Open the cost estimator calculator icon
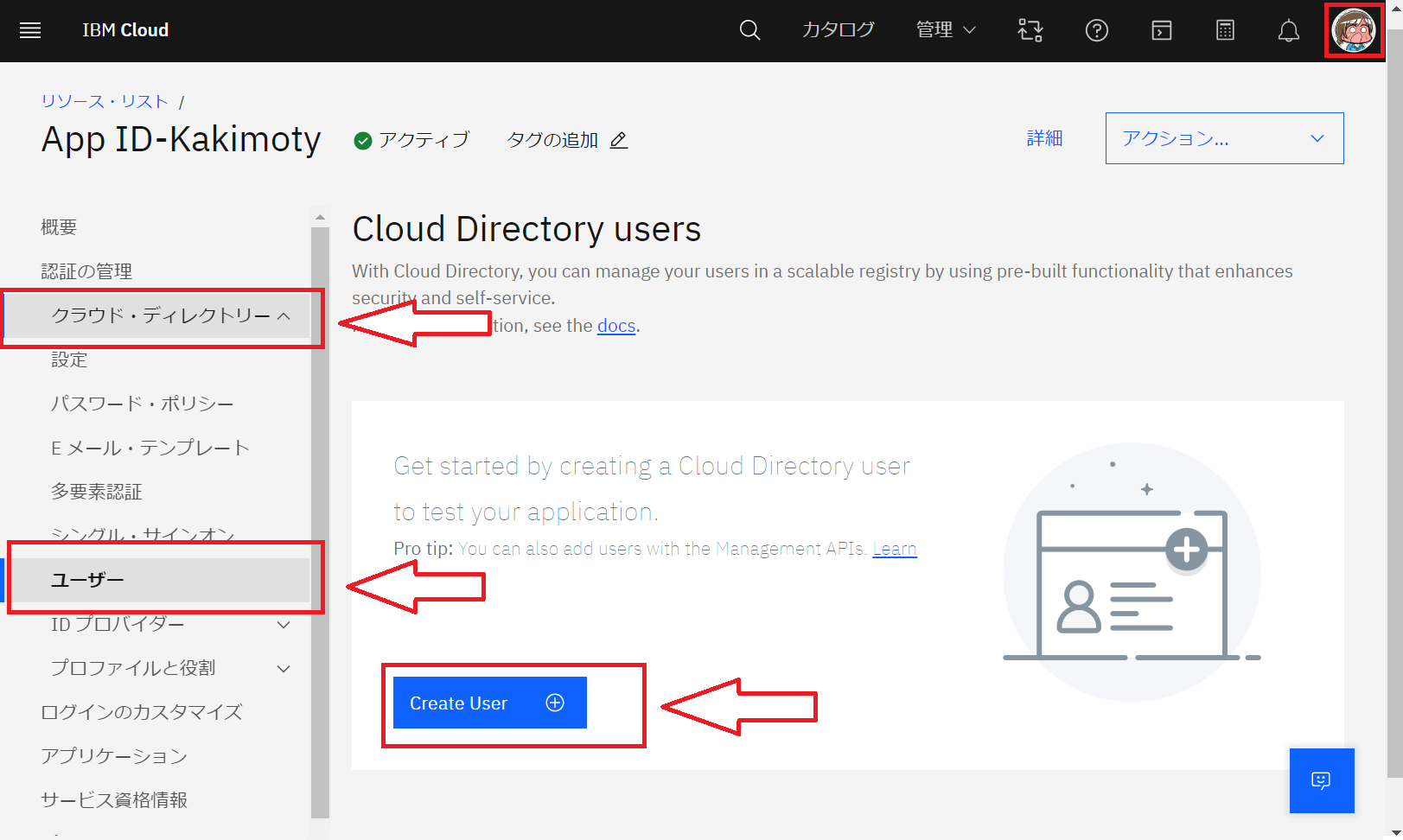1403x840 pixels. pyautogui.click(x=1225, y=30)
